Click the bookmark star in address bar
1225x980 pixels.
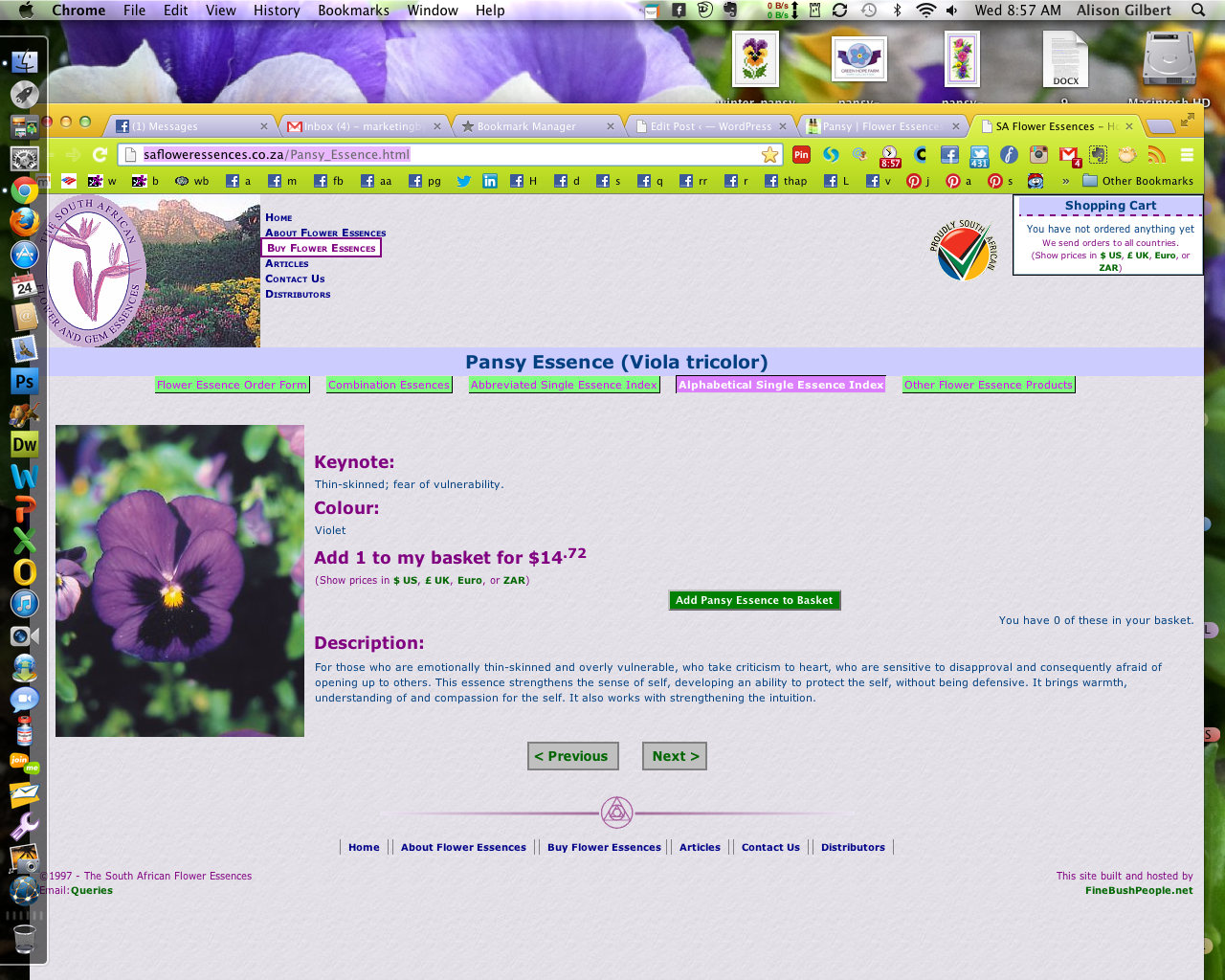pyautogui.click(x=769, y=155)
